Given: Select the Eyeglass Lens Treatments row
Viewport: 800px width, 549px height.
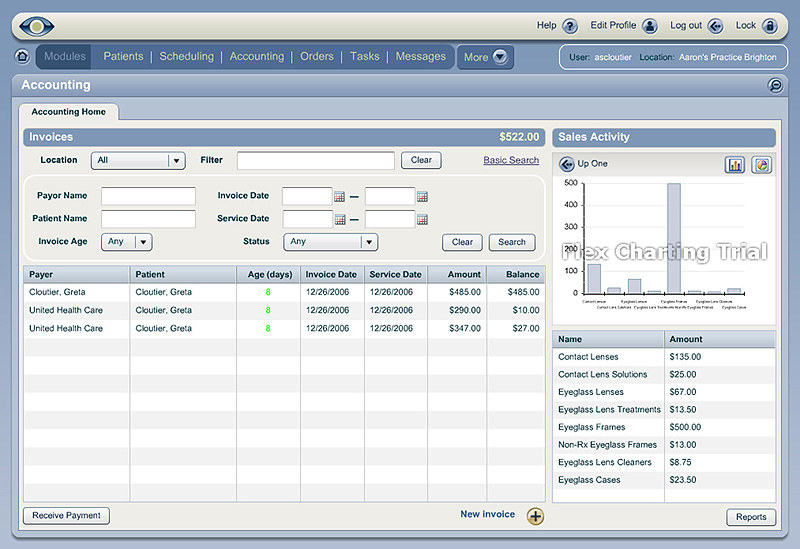Looking at the screenshot, I should point(664,410).
